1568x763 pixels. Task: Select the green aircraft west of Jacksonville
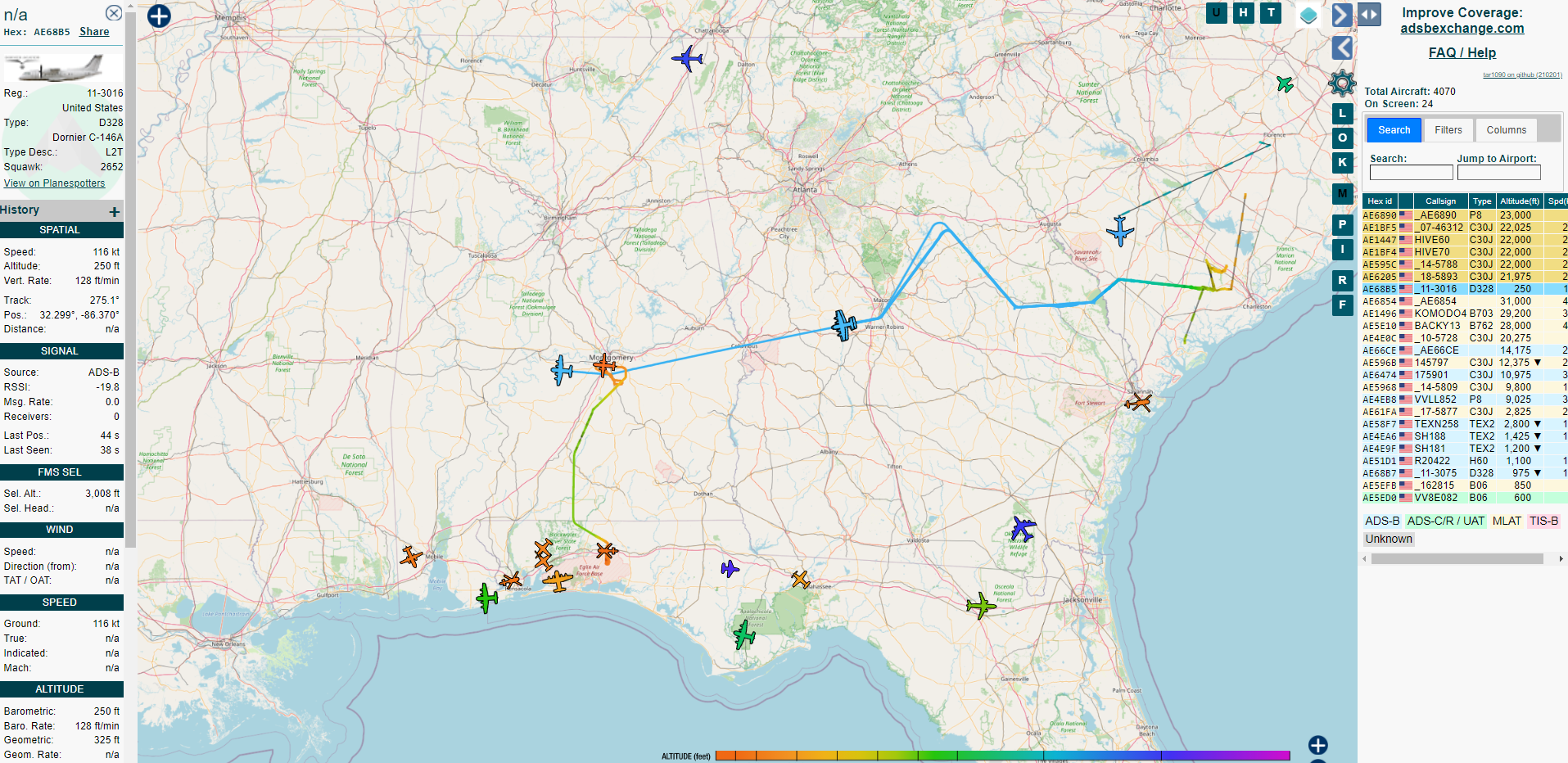click(x=981, y=606)
